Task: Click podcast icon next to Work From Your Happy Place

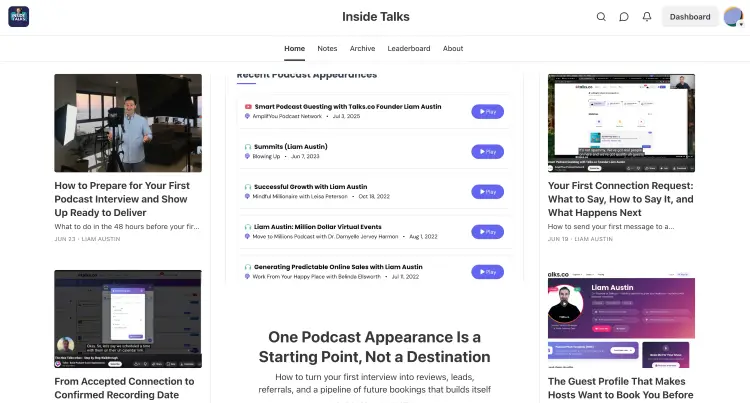Action: tap(247, 277)
